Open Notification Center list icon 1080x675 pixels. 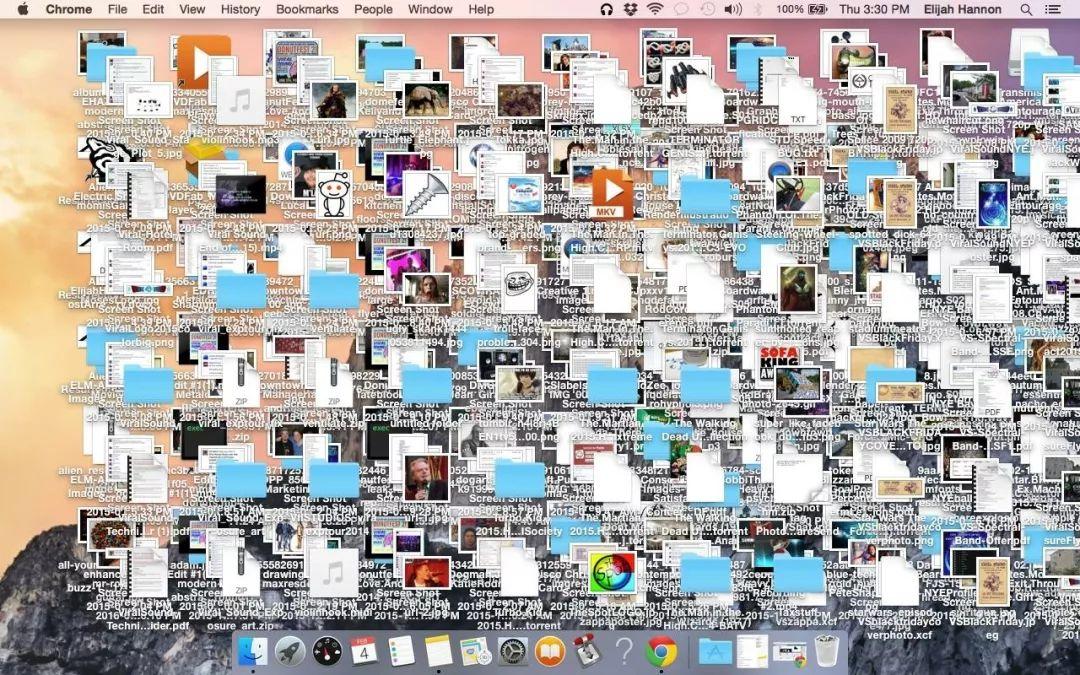coord(1052,9)
